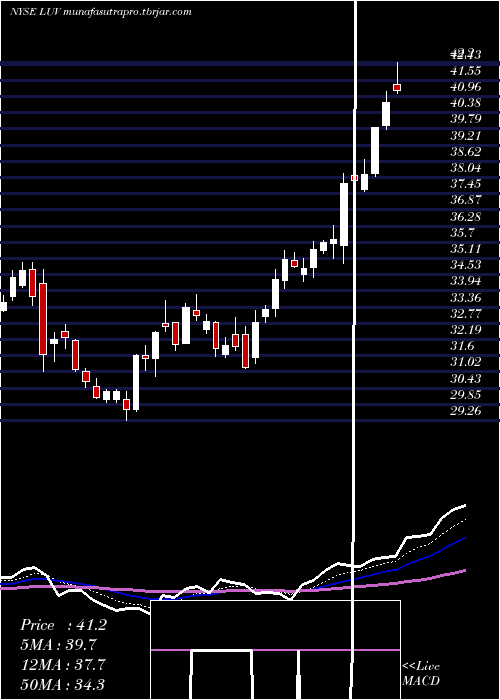The height and width of the screenshot is (700, 500).
Task: Select the 39.21 price axis label
Action: (466, 135)
